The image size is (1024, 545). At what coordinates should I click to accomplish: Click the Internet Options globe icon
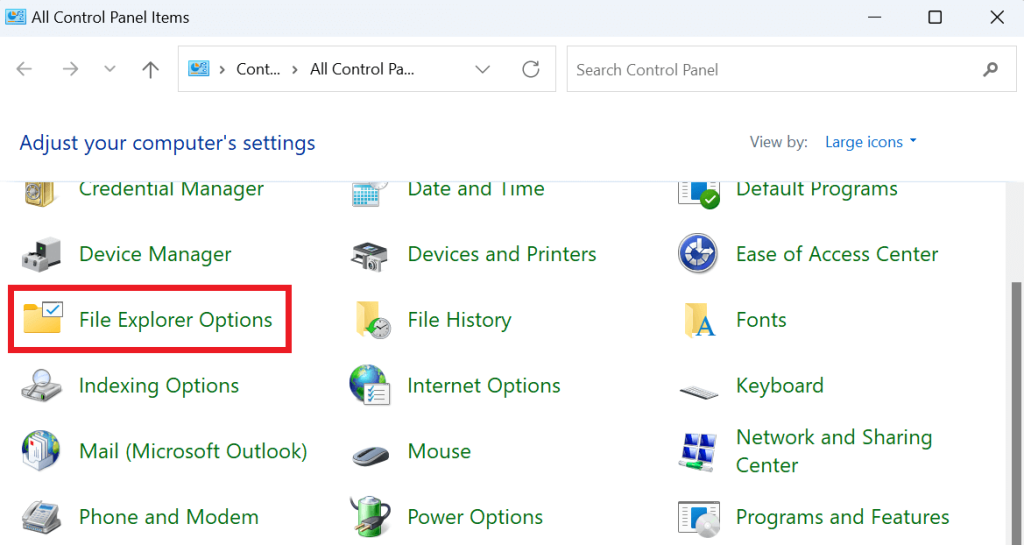[370, 385]
